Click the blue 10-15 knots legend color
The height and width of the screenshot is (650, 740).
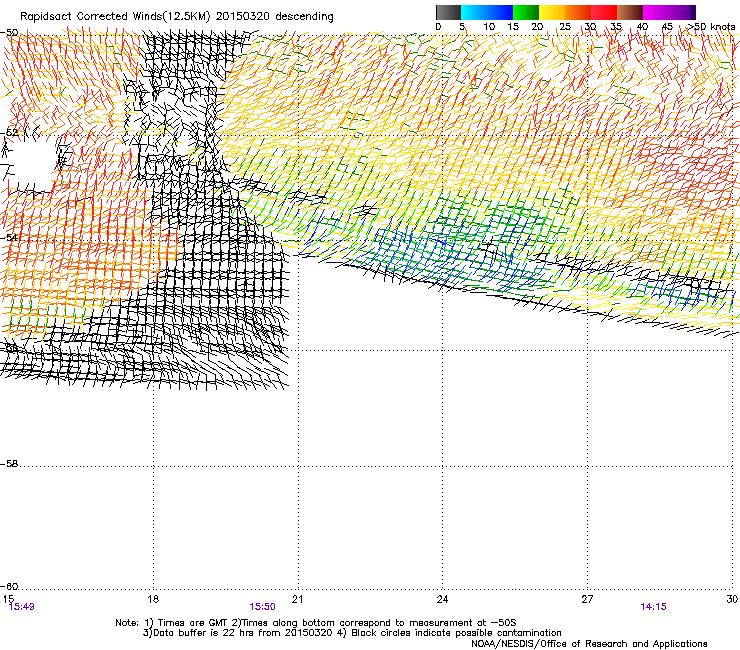[x=500, y=12]
